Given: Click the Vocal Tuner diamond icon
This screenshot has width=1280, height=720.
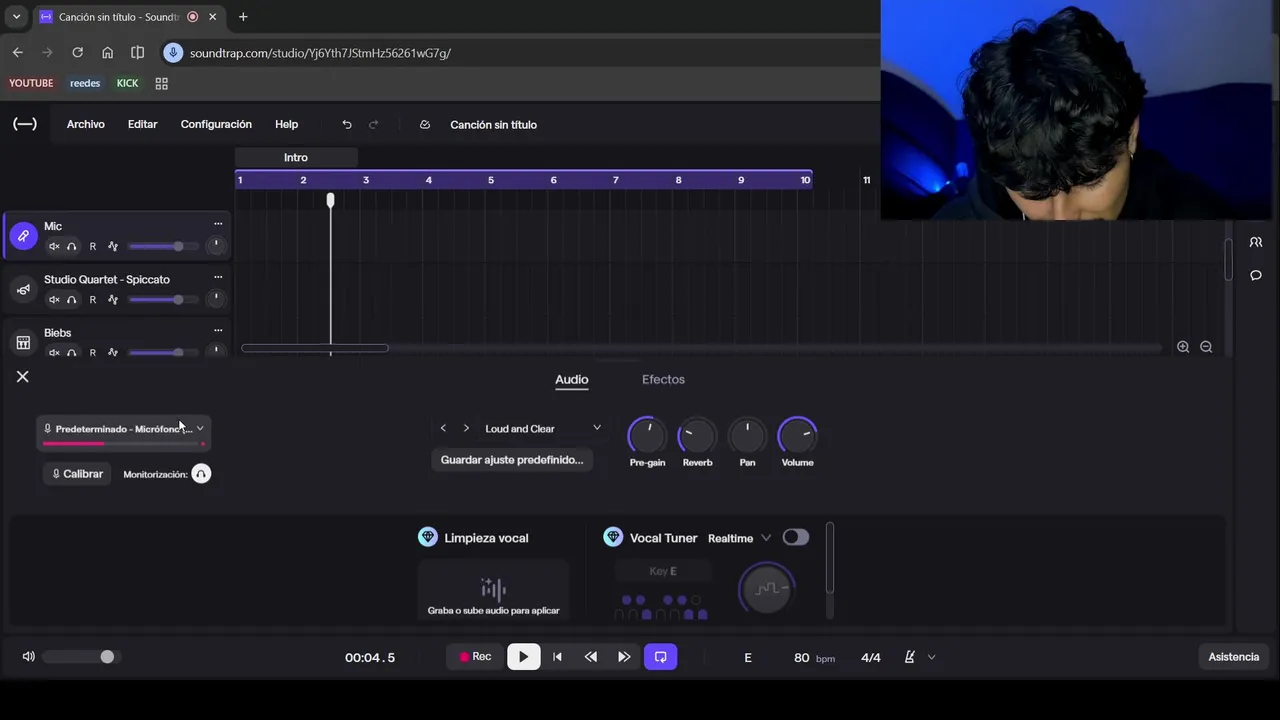Looking at the screenshot, I should (x=613, y=537).
